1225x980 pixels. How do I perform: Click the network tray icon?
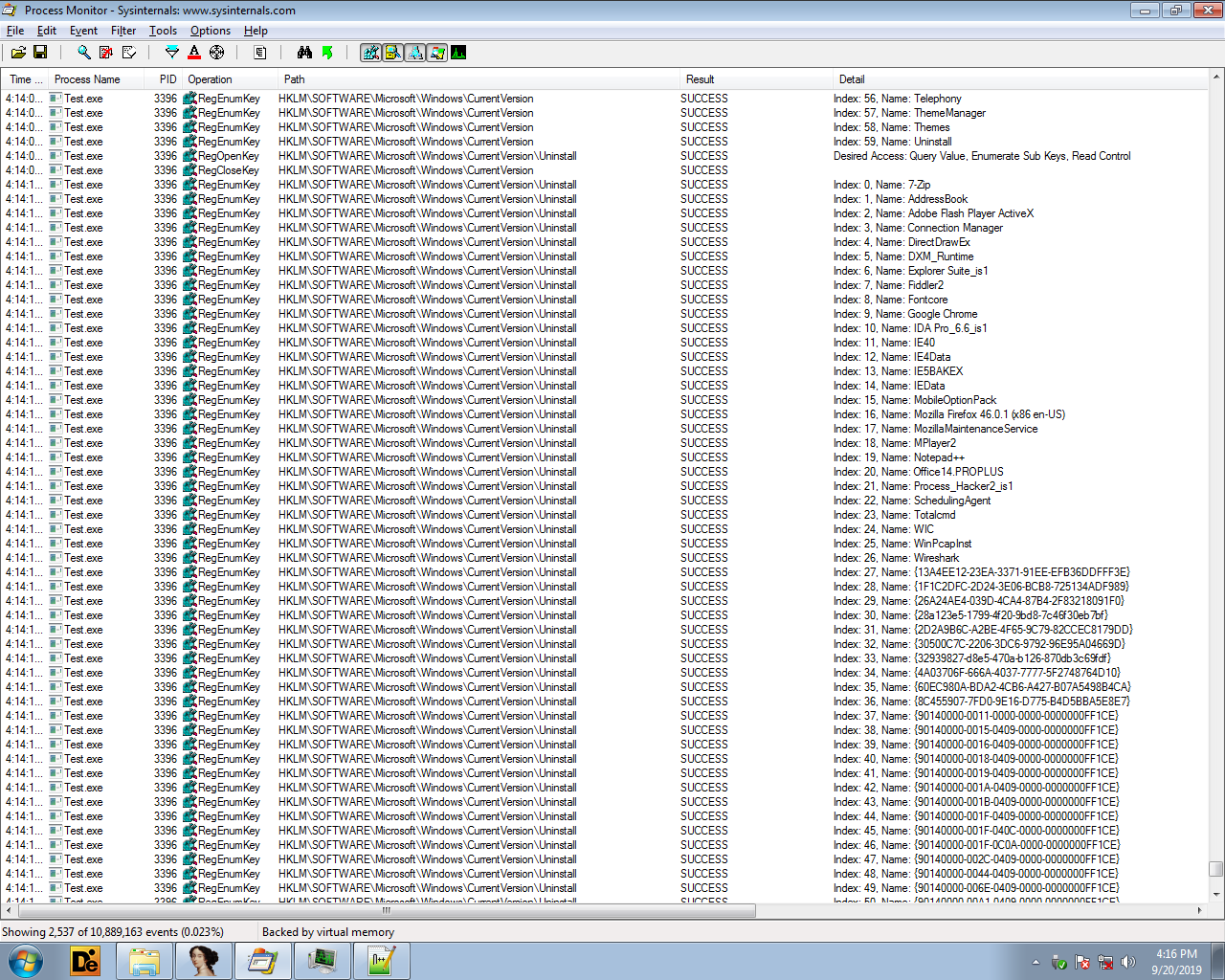(1105, 962)
